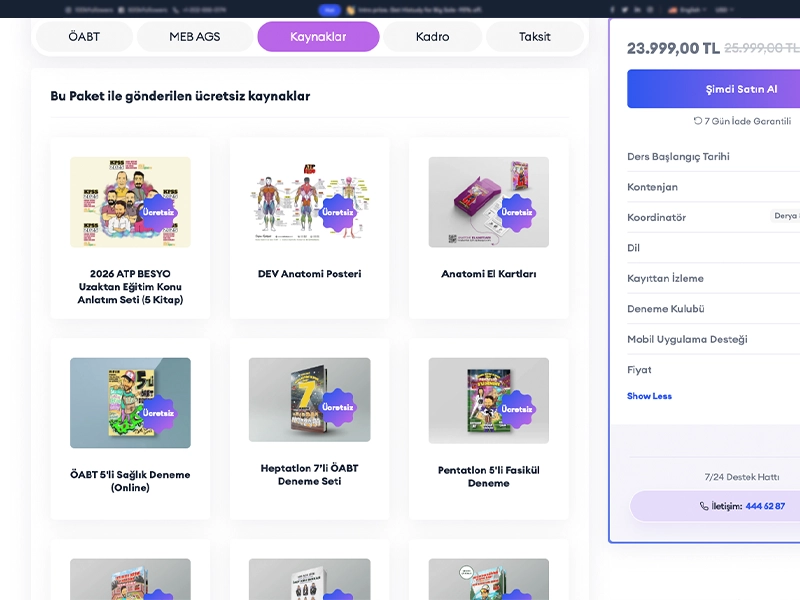
Task: Click the Pentatlon 5'li Fasikül Deneme title
Action: tap(489, 477)
